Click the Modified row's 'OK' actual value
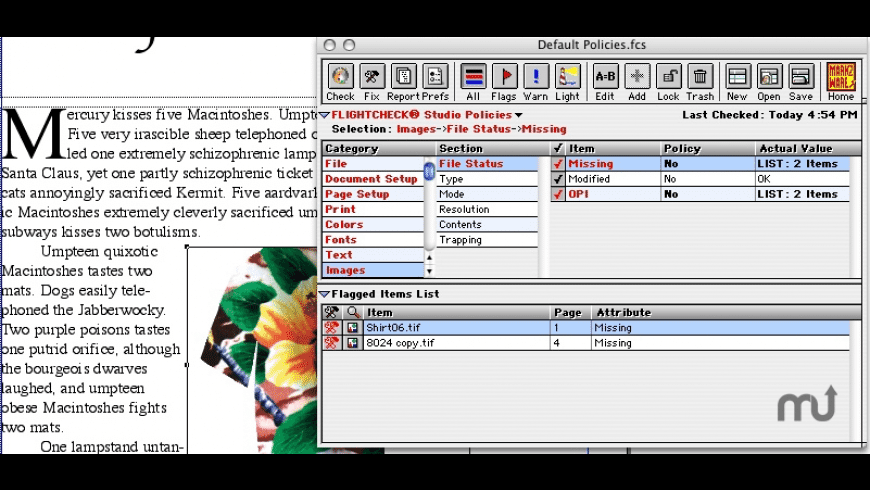The width and height of the screenshot is (870, 490). pos(763,179)
